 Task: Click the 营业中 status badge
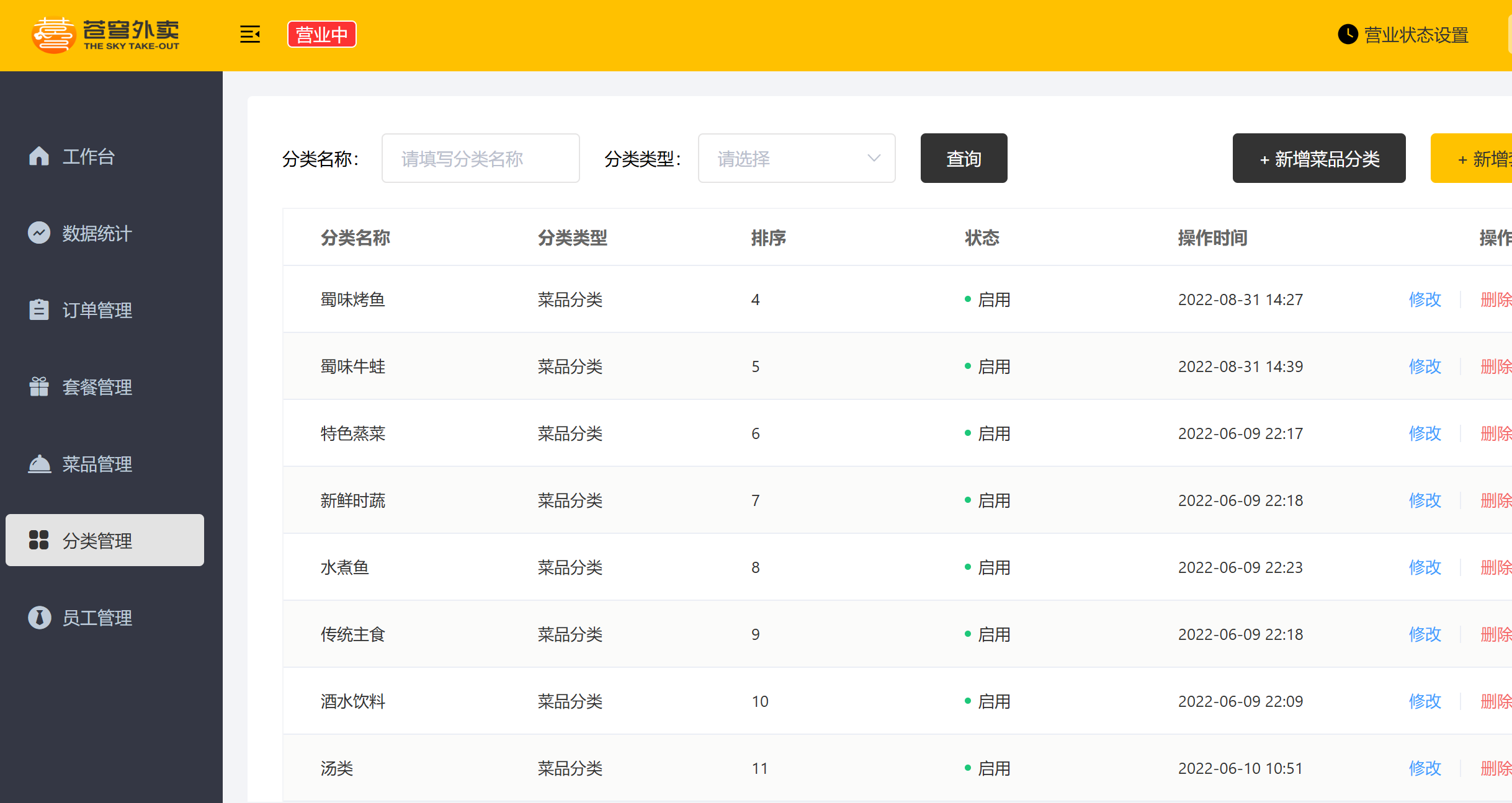[321, 35]
